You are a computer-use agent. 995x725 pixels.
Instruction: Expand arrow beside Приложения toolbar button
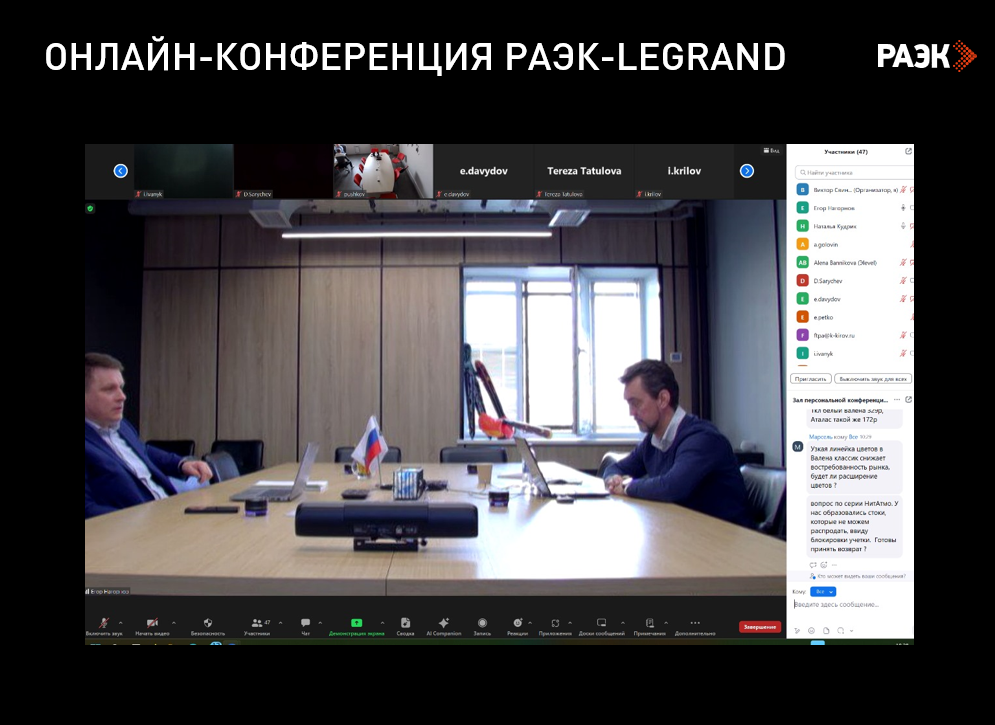pyautogui.click(x=570, y=623)
